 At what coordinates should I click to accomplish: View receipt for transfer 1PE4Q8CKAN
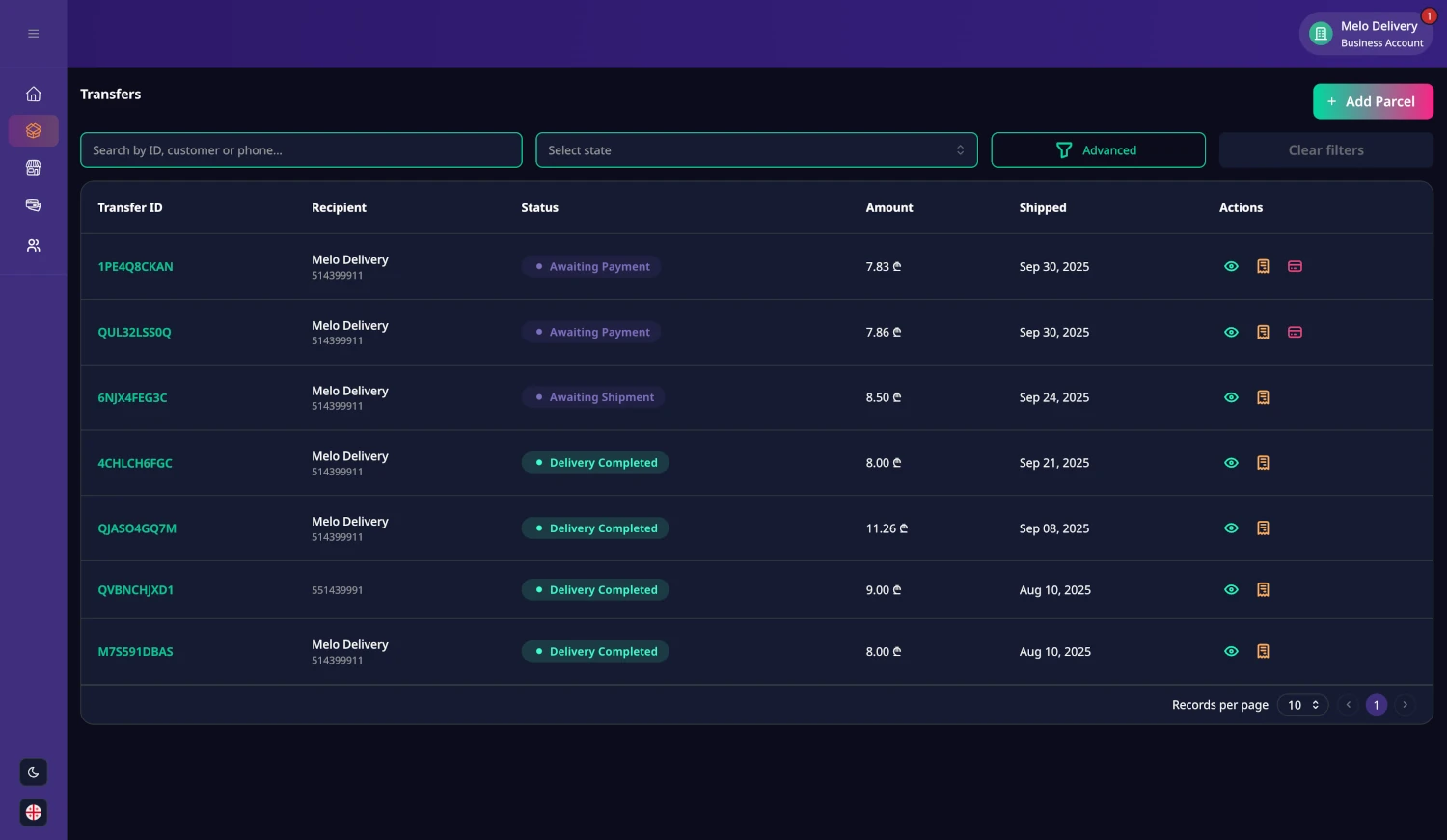pyautogui.click(x=1263, y=266)
